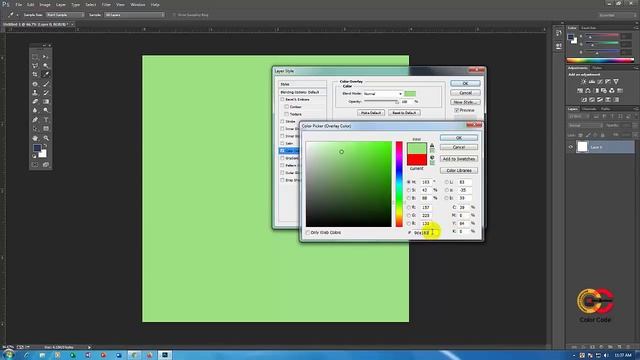
Task: Click OK in the Color Picker
Action: point(459,138)
